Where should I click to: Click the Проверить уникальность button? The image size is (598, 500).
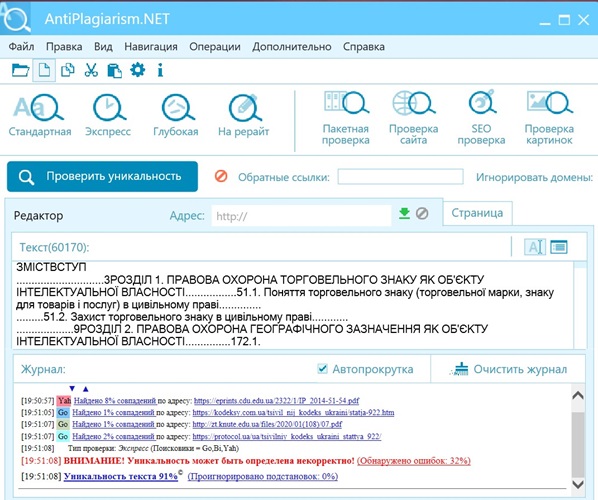coord(102,176)
